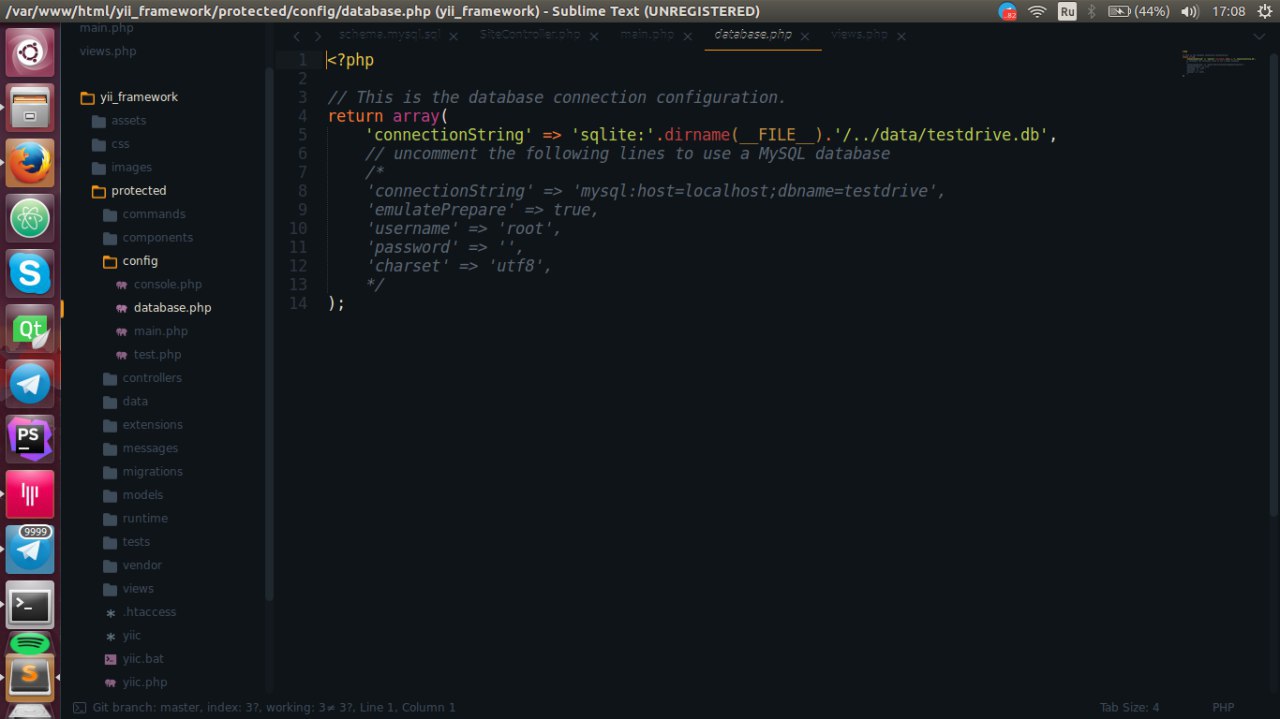The image size is (1280, 719).
Task: Collapse the protected folder
Action: point(99,191)
